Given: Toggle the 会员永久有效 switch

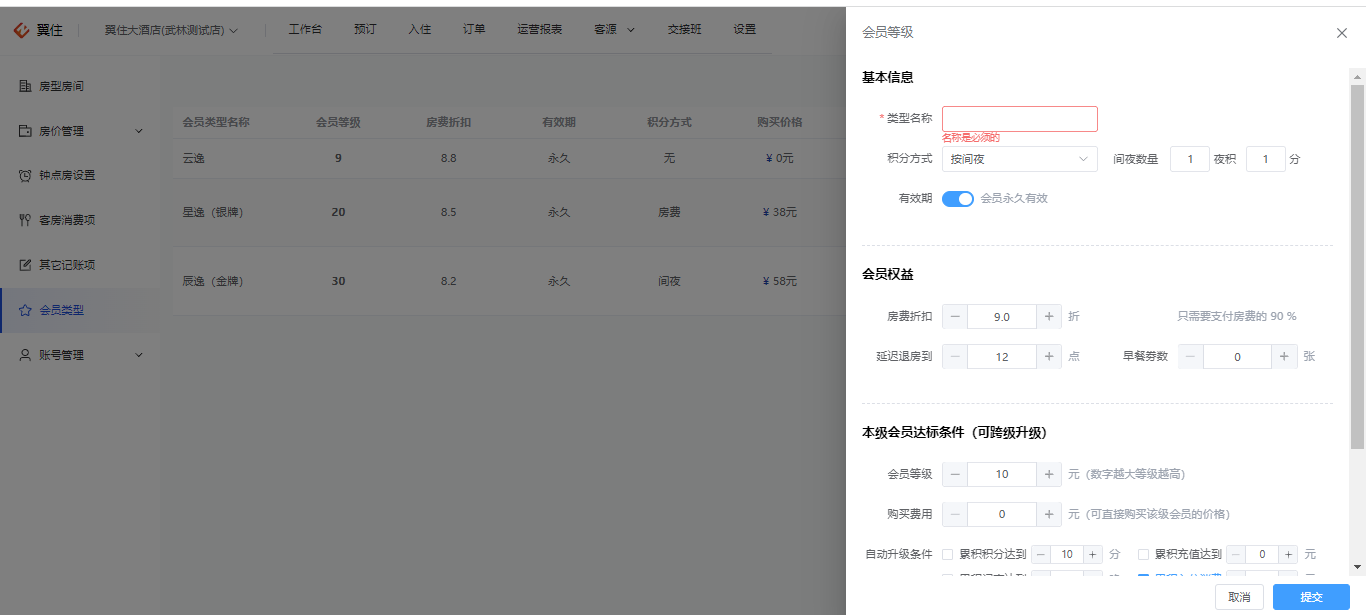Looking at the screenshot, I should coord(958,198).
